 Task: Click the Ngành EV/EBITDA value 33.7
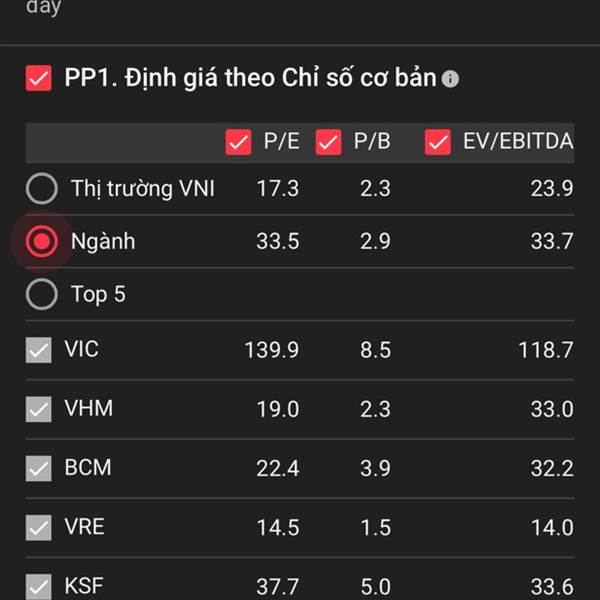coord(552,241)
